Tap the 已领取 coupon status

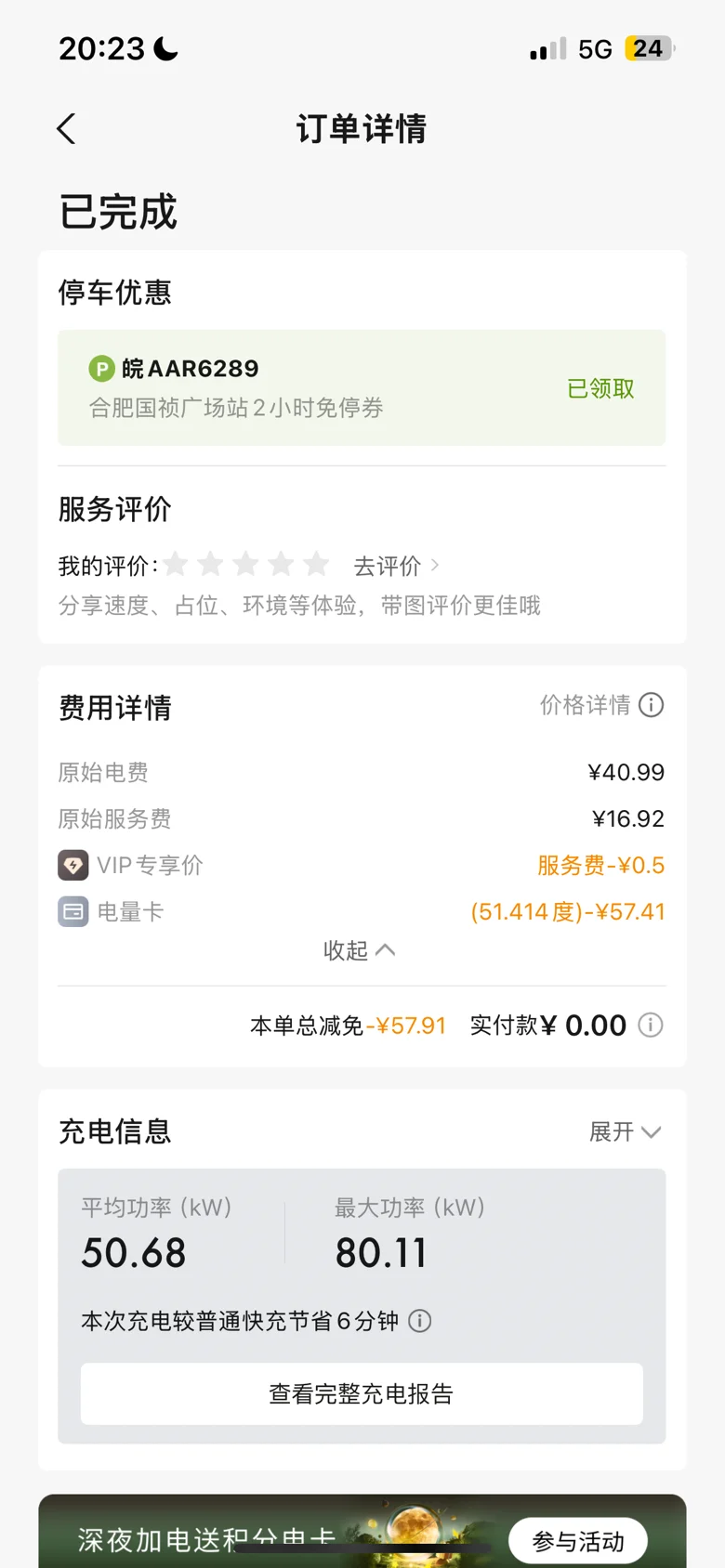click(600, 388)
